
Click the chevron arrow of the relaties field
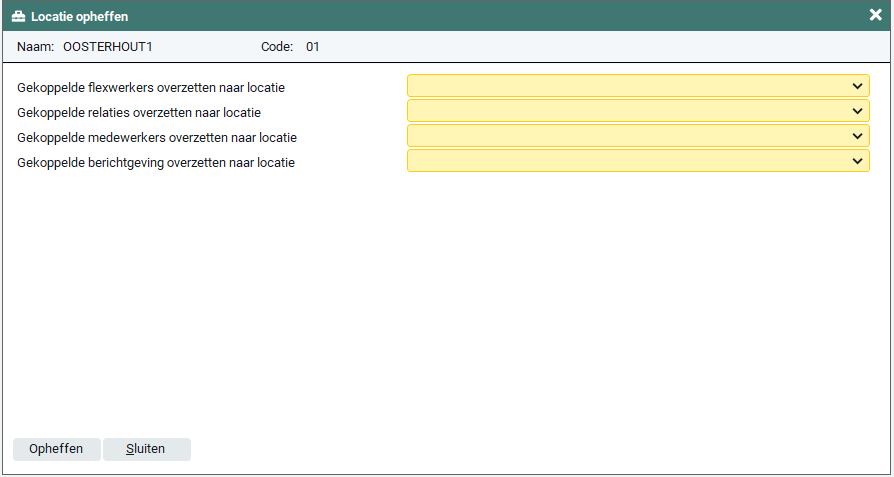point(857,111)
